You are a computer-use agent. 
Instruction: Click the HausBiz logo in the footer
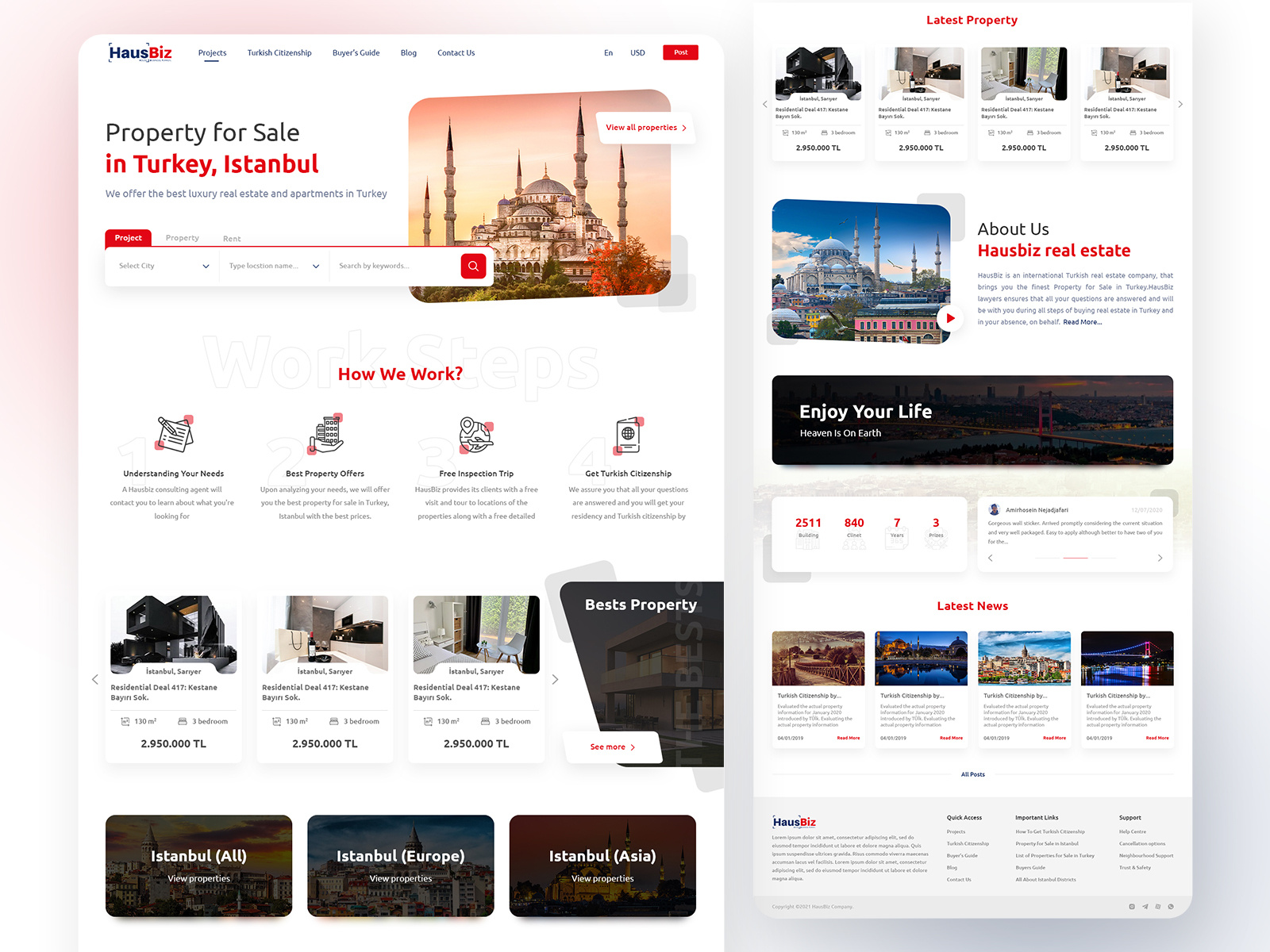tap(794, 822)
